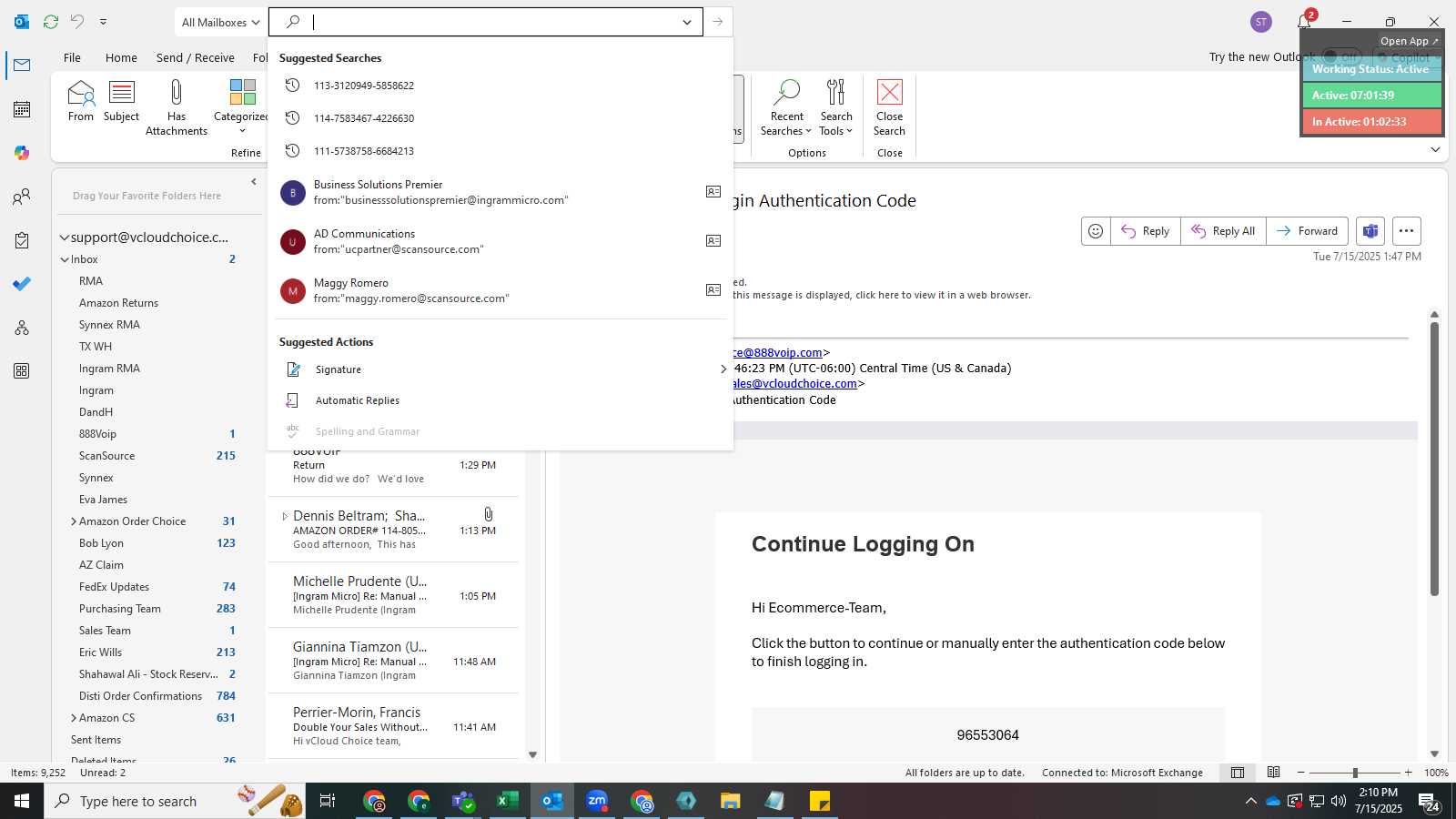Expand the search box options arrow

(x=687, y=22)
